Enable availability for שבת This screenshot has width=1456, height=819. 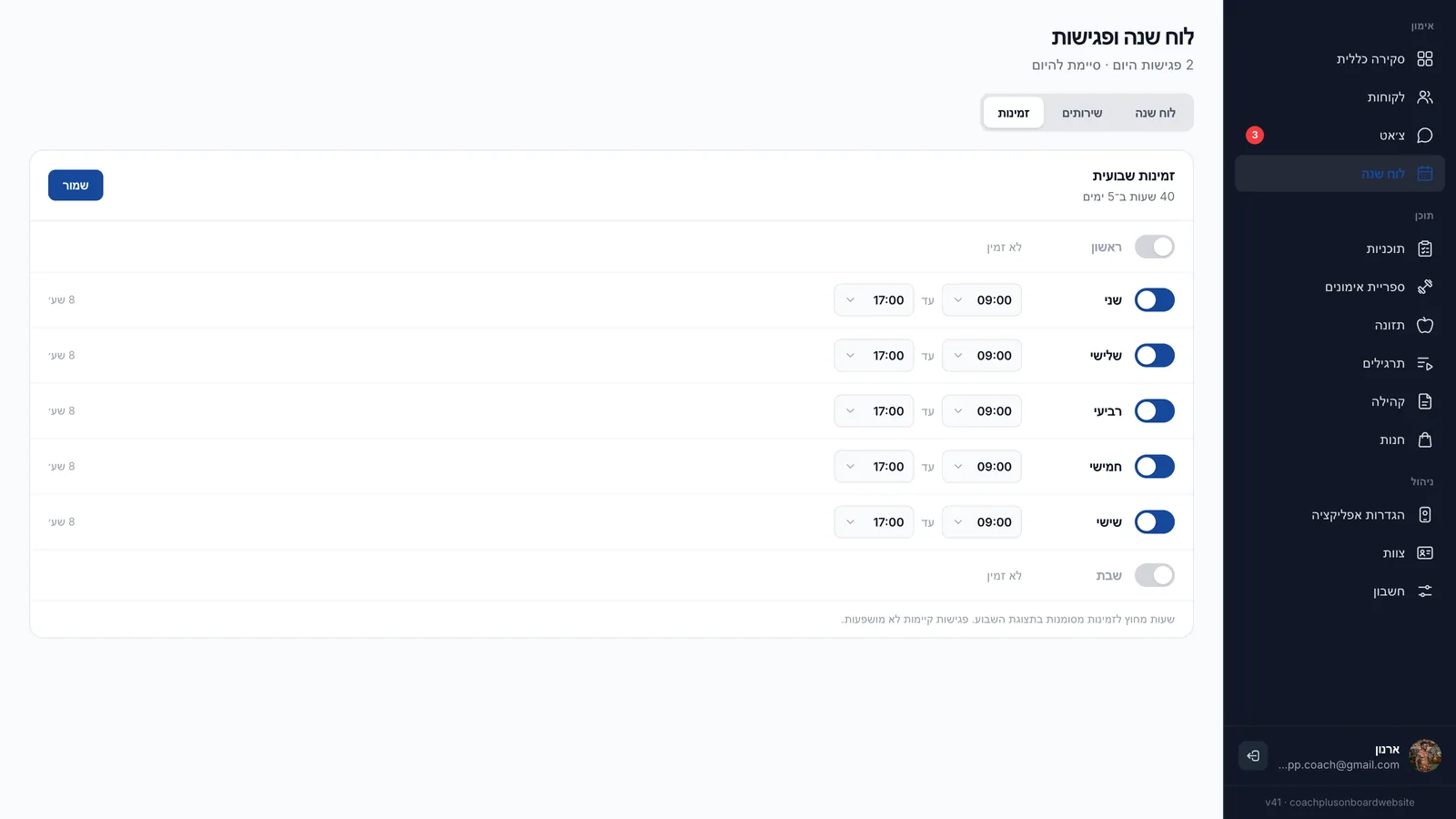1155,576
